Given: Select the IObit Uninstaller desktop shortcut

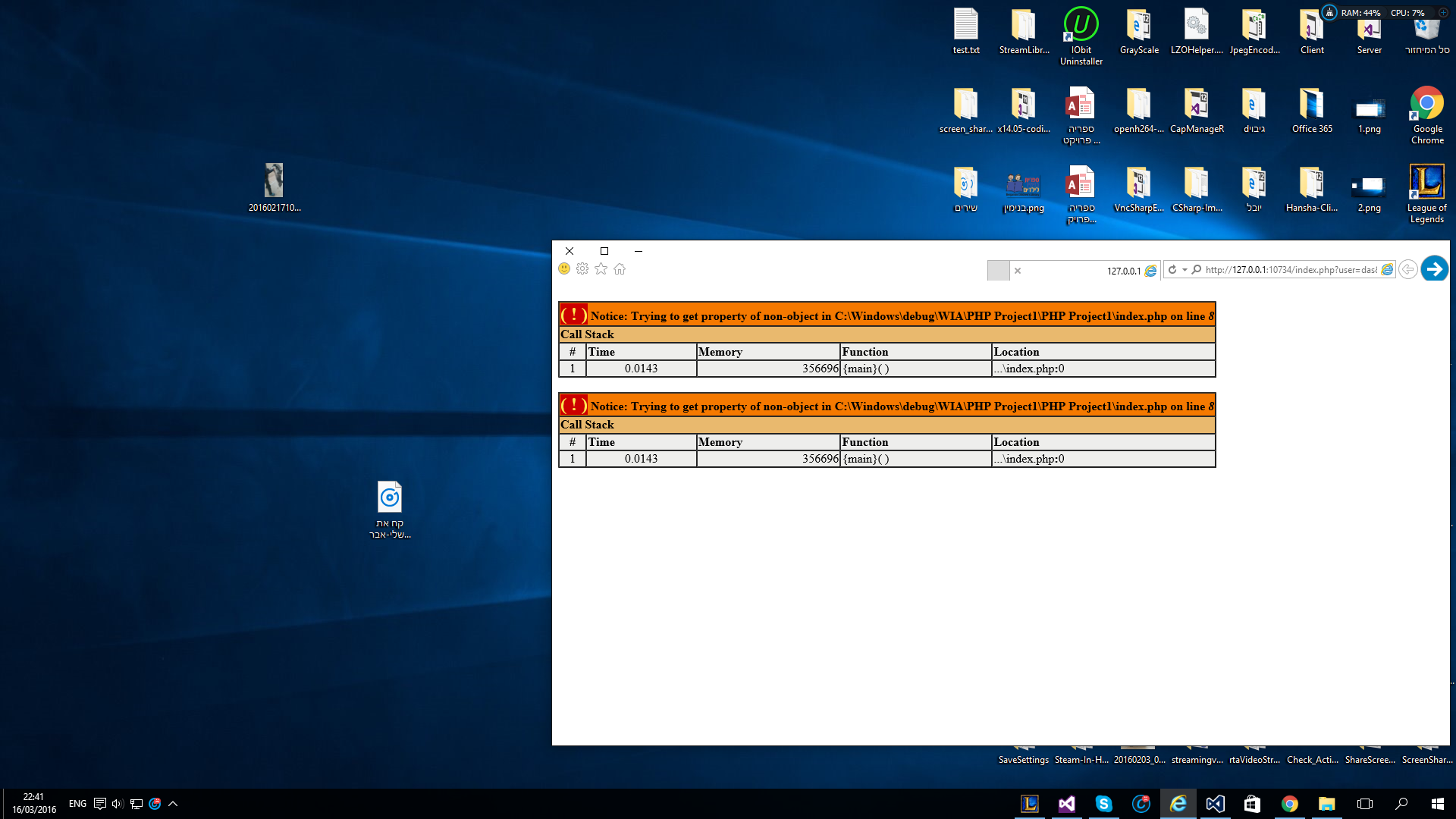Looking at the screenshot, I should tap(1081, 36).
